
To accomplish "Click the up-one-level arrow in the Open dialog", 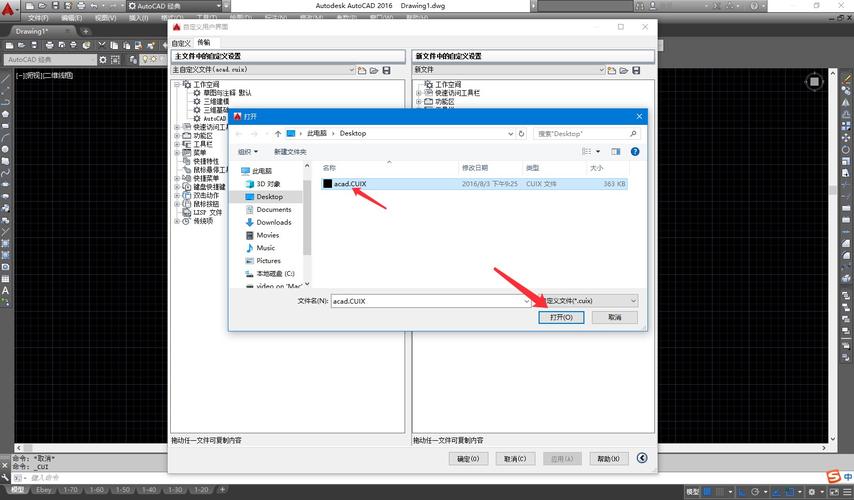I will [278, 133].
